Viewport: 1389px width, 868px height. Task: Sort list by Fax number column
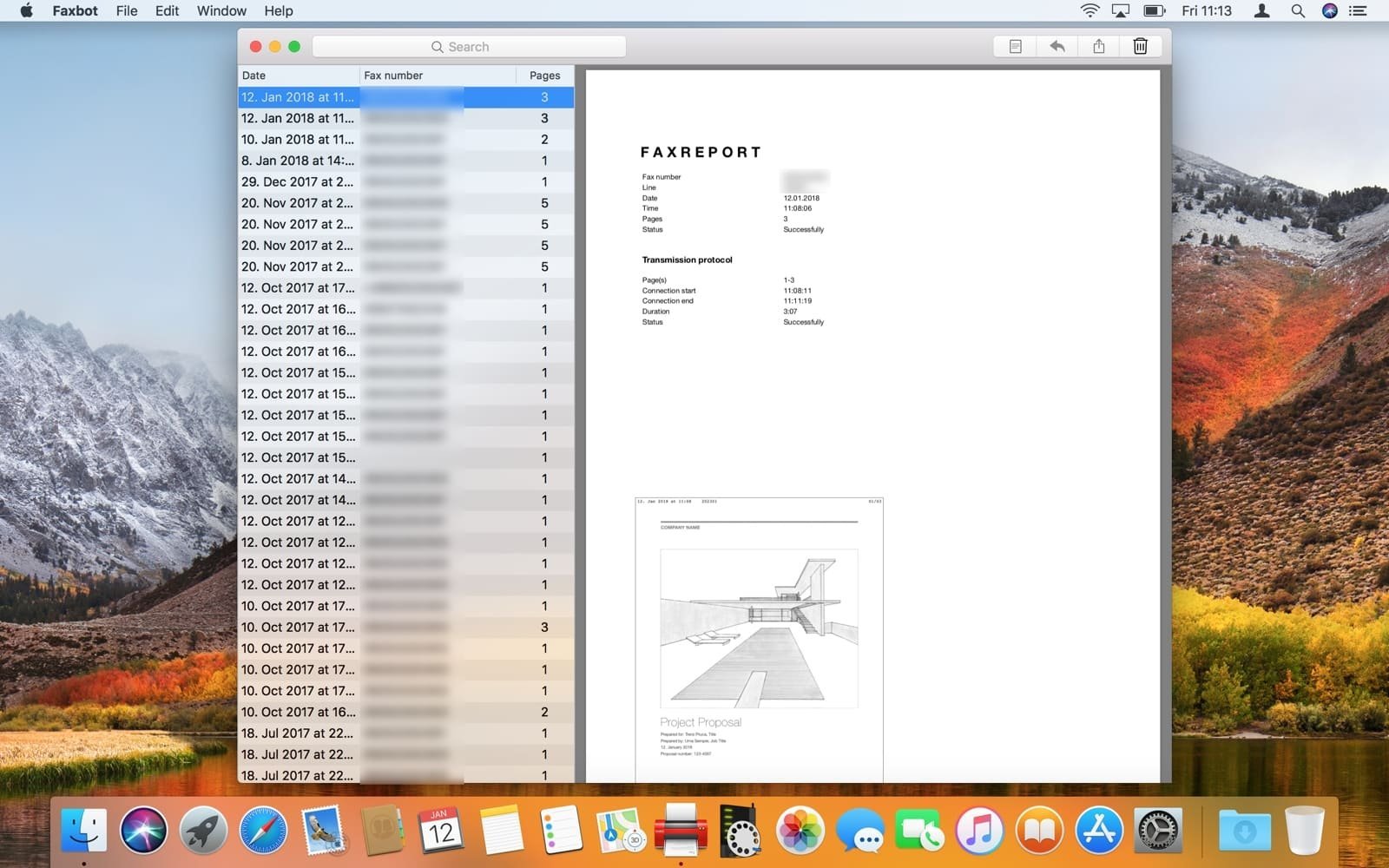pos(437,76)
